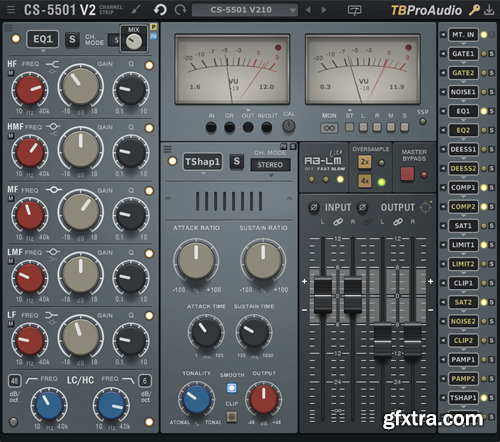
Task: Select the DEESS1 module slot
Action: tap(463, 149)
